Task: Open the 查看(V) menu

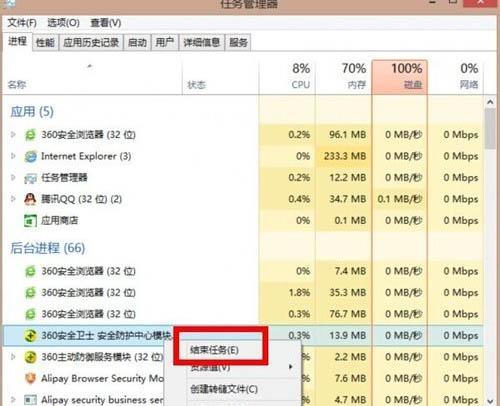Action: point(106,23)
